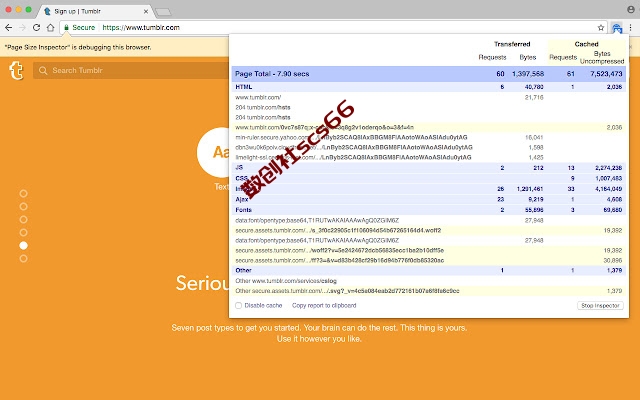Click the limelight-ssl request row
The width and height of the screenshot is (640, 400).
(x=429, y=158)
